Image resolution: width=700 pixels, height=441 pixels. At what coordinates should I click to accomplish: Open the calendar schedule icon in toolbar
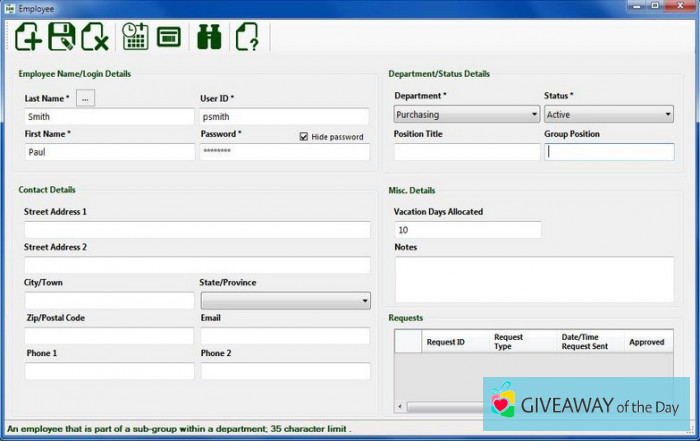[135, 37]
